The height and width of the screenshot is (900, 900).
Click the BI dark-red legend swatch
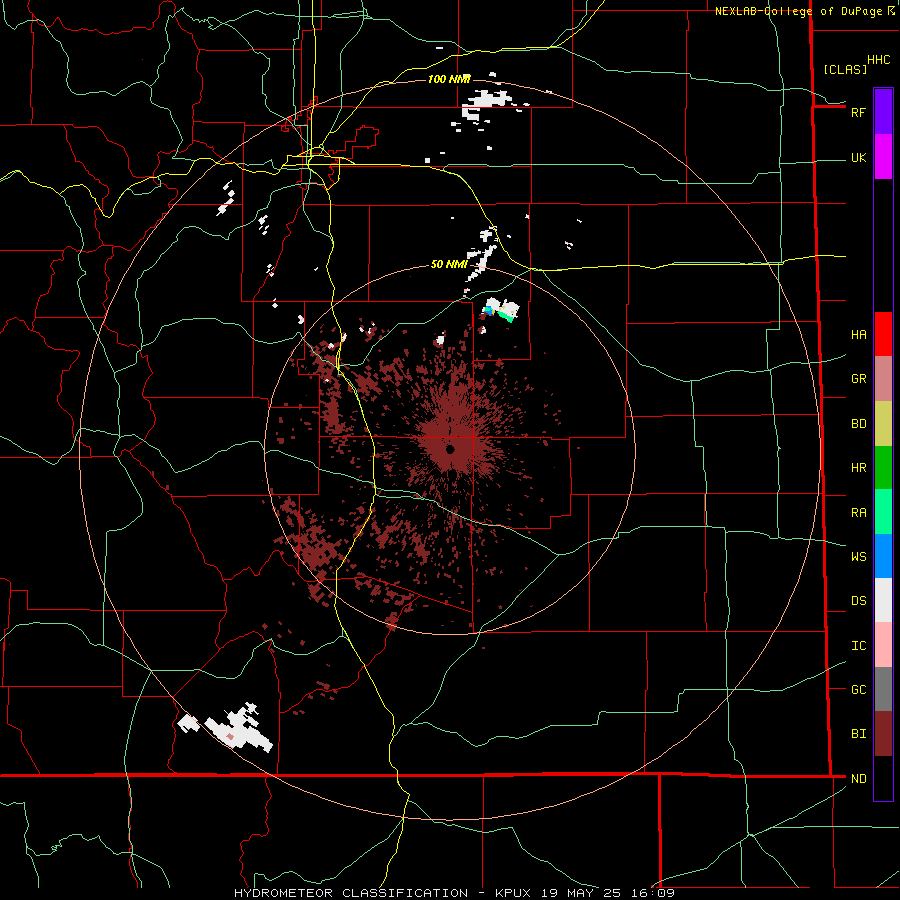point(883,734)
